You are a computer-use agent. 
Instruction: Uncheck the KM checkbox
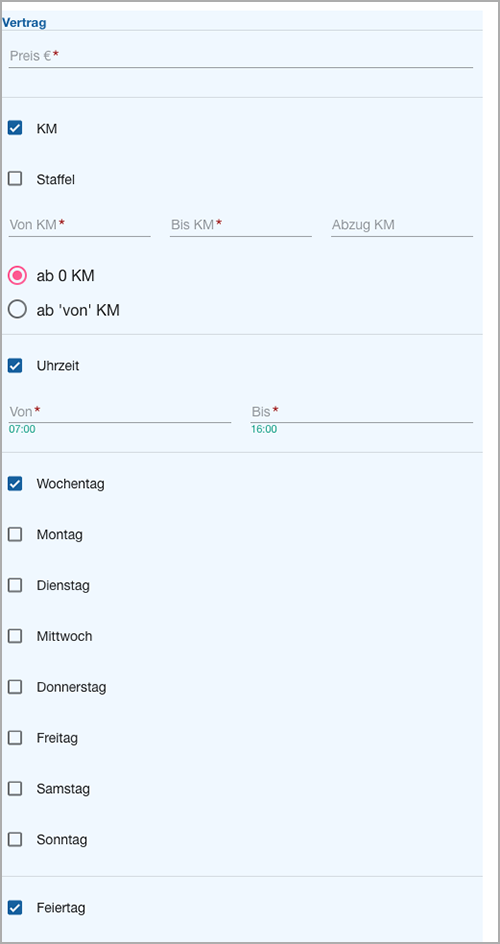point(15,128)
